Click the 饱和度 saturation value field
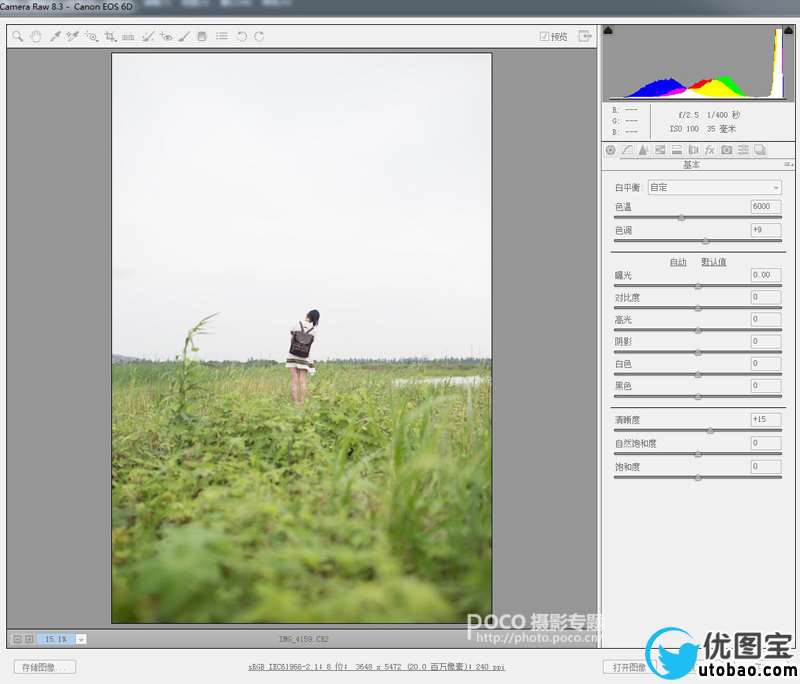The height and width of the screenshot is (684, 800). 765,467
